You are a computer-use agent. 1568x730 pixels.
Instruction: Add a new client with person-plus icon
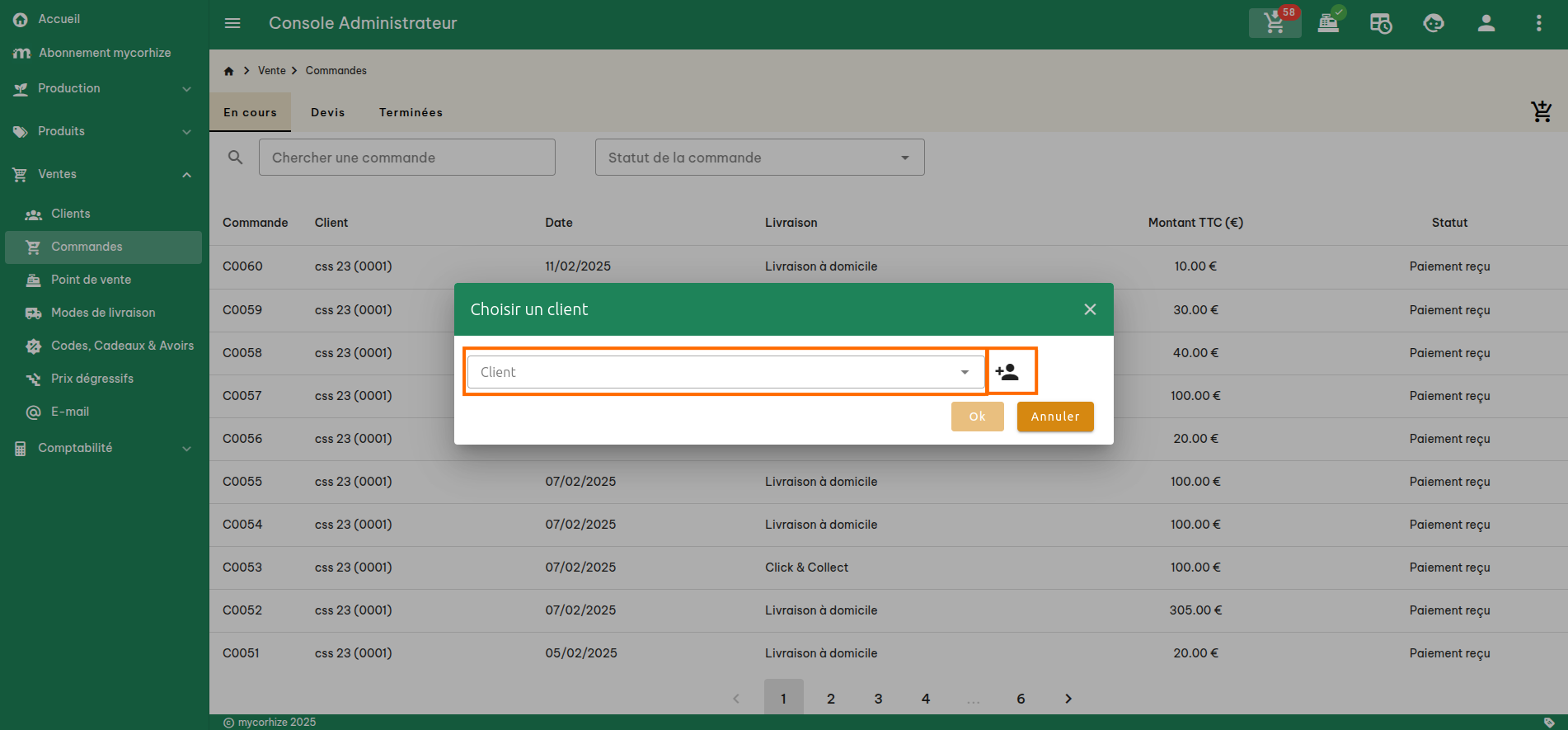[1007, 372]
